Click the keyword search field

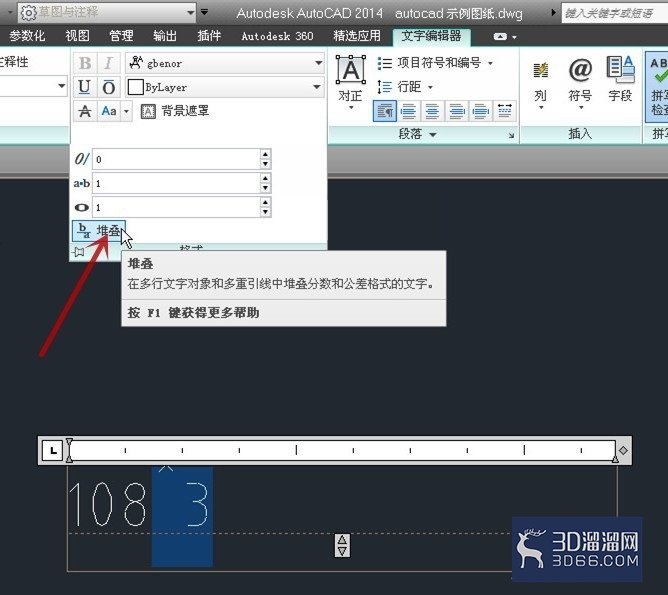(x=614, y=13)
